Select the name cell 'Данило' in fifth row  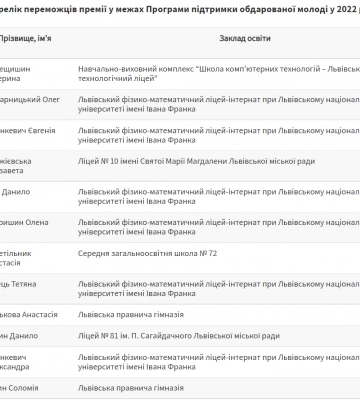click(15, 192)
